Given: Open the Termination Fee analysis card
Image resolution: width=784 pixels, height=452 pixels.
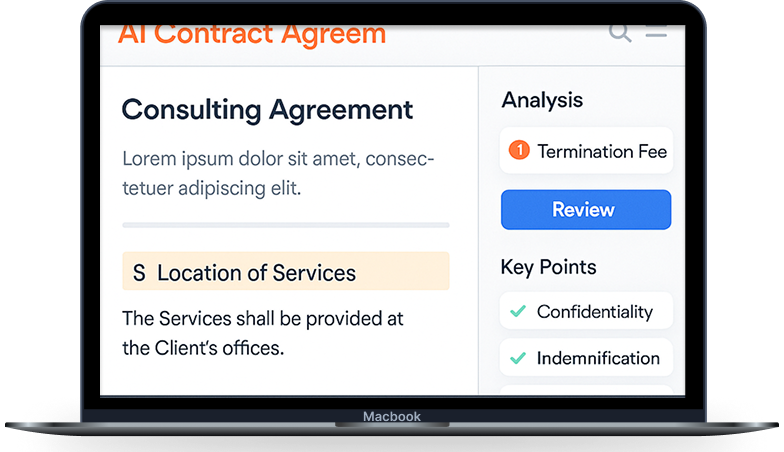Looking at the screenshot, I should point(586,151).
